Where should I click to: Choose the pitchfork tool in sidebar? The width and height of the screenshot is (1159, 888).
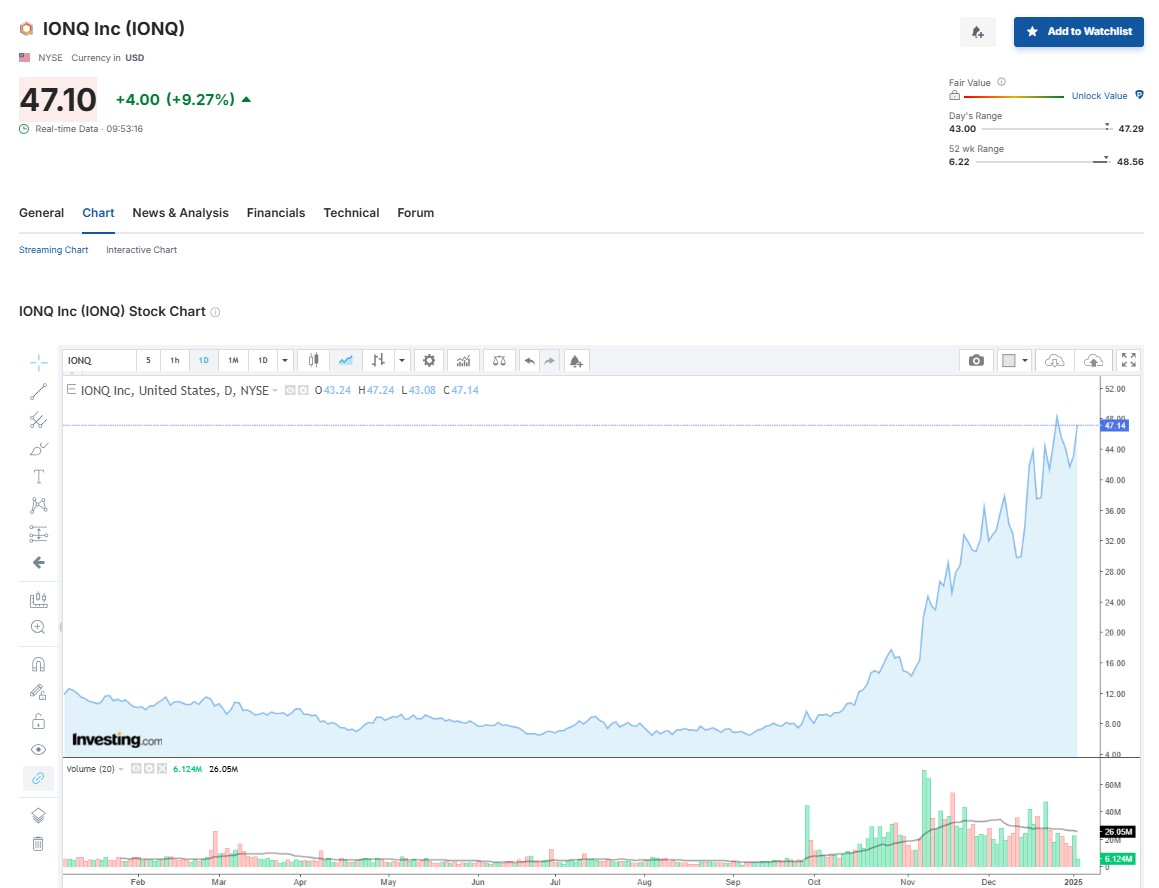point(38,420)
